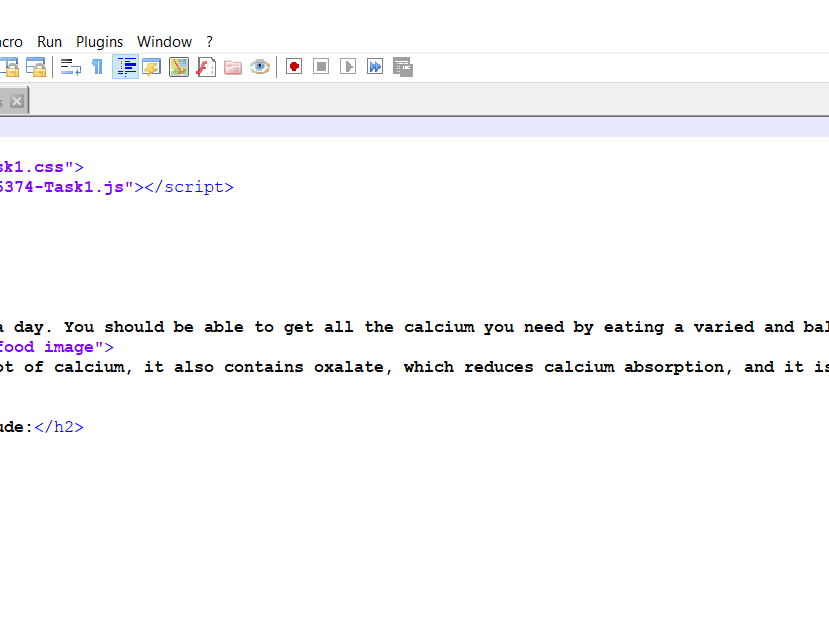Close the open document tab
Viewport: 829px width, 622px height.
pos(17,101)
